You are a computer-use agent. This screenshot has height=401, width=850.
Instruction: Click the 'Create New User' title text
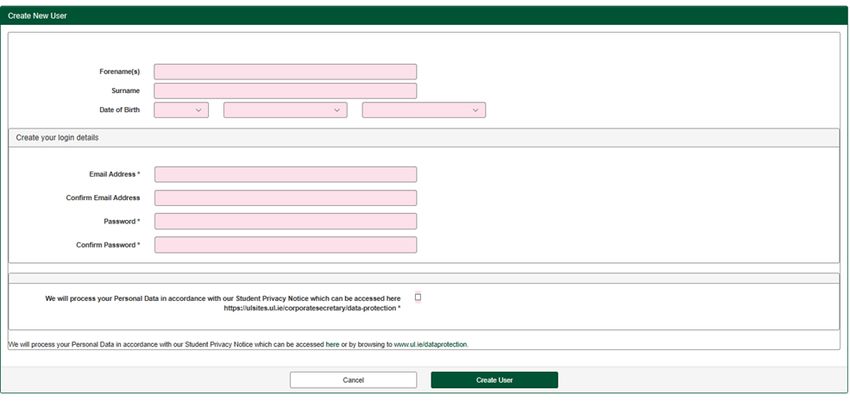[x=37, y=16]
